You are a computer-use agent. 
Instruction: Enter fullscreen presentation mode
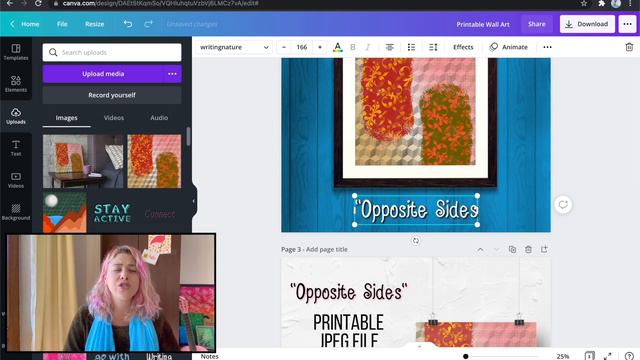(x=608, y=356)
